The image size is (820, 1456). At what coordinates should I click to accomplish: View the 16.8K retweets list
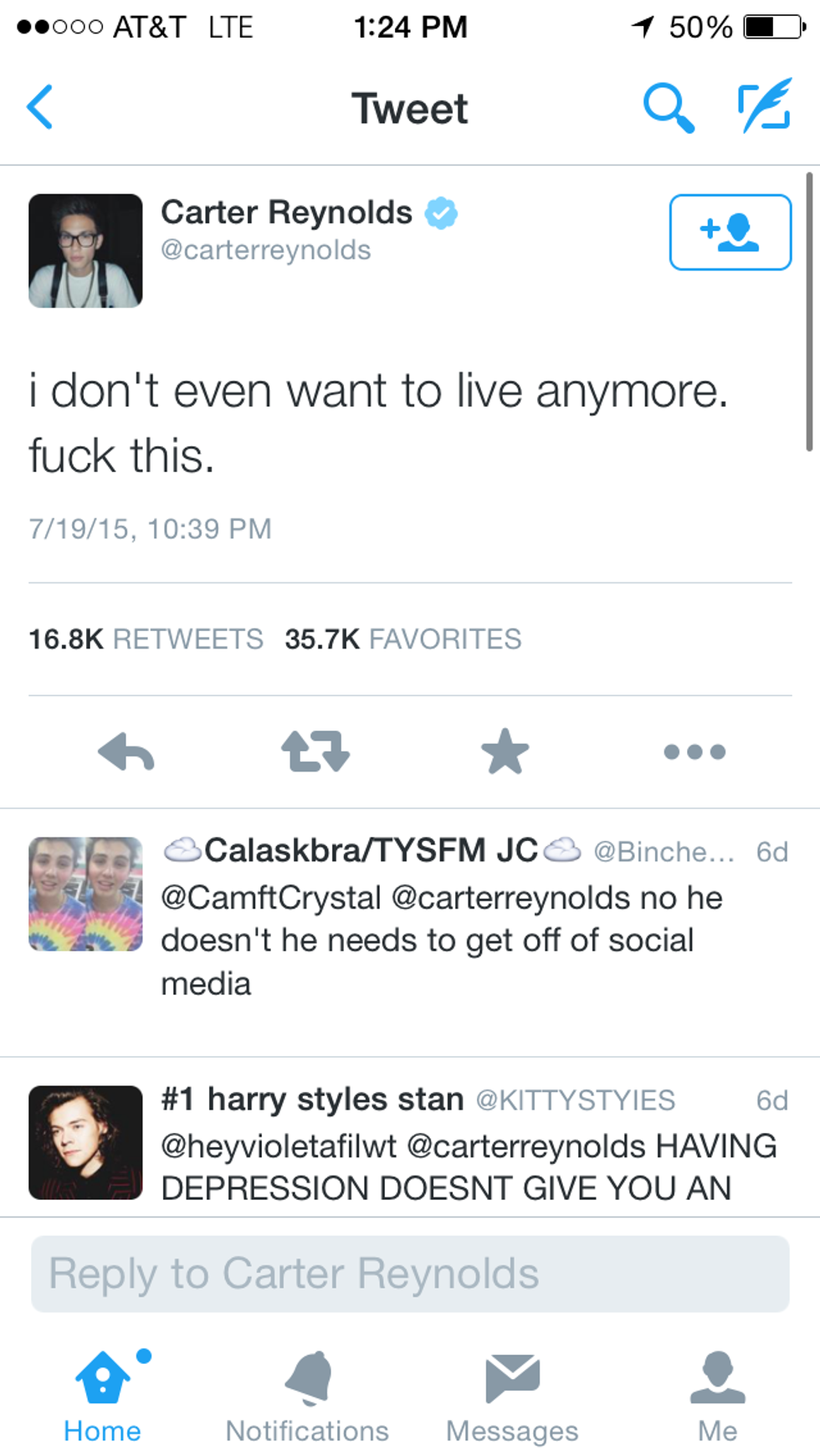click(x=146, y=639)
